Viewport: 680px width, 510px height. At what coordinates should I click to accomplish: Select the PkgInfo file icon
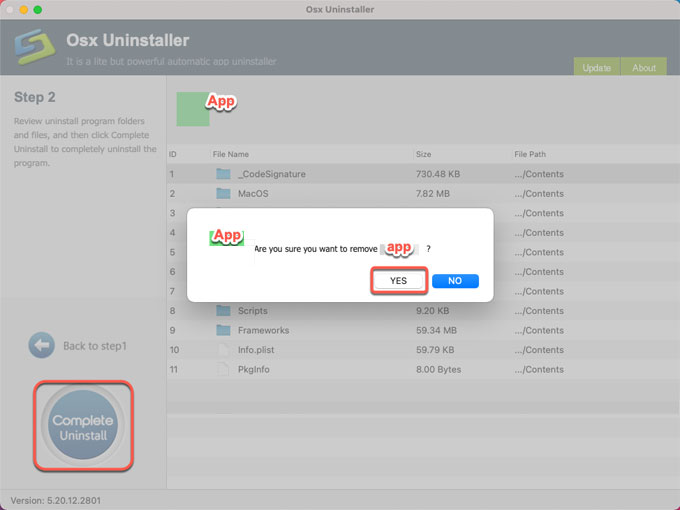pos(223,369)
